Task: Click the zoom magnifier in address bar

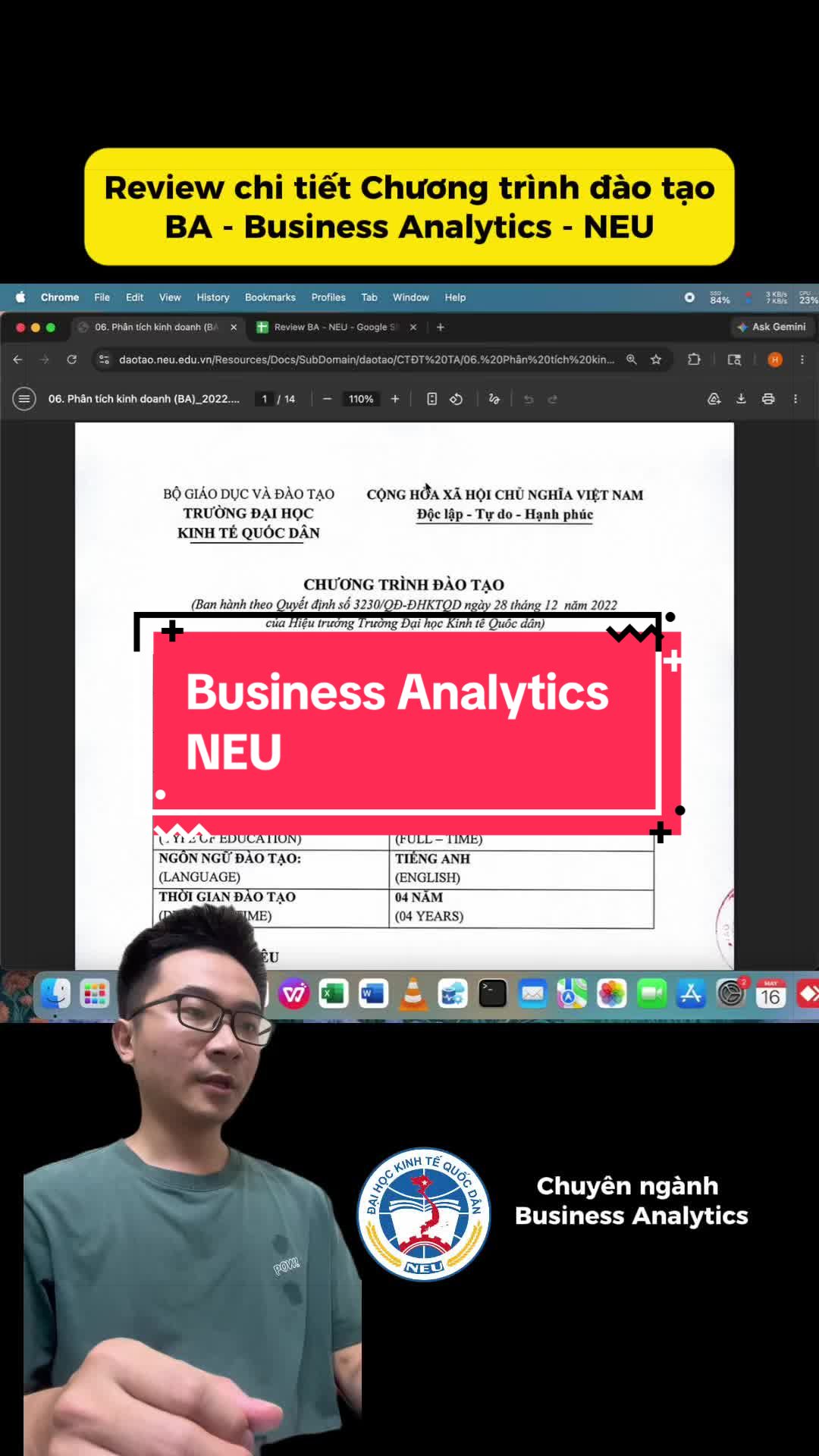Action: click(631, 359)
